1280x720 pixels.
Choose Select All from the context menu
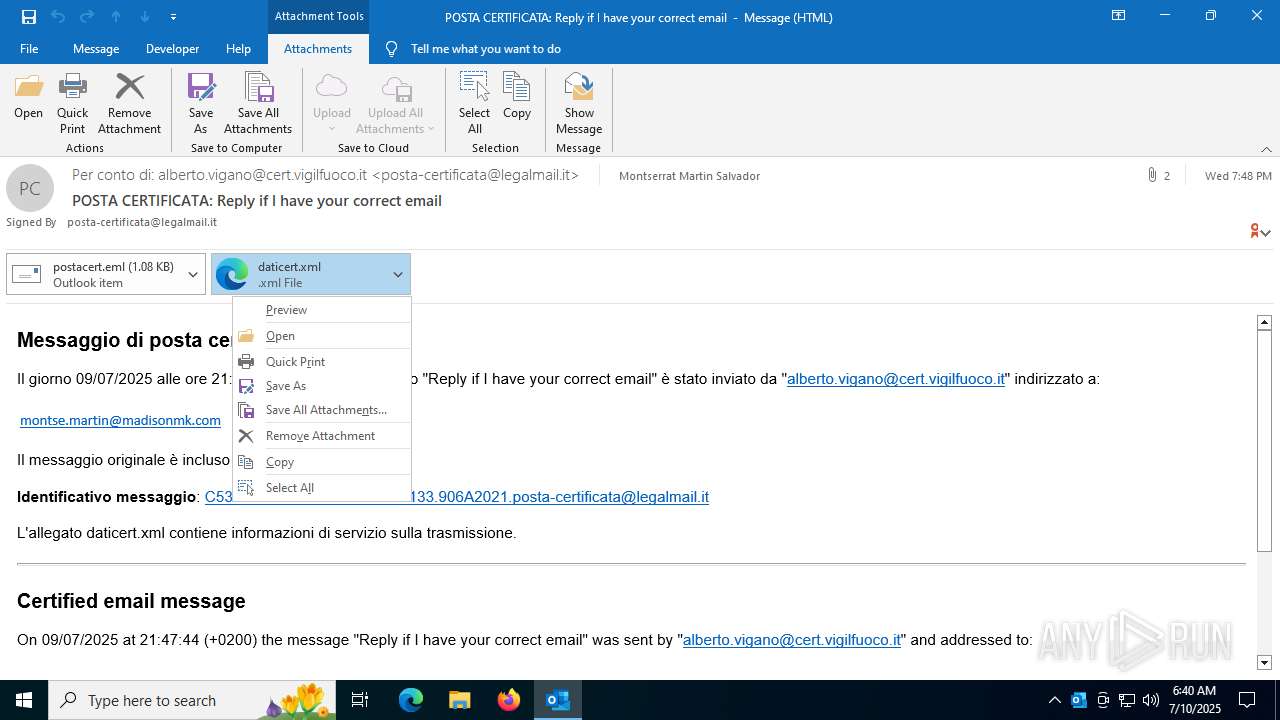[322, 488]
